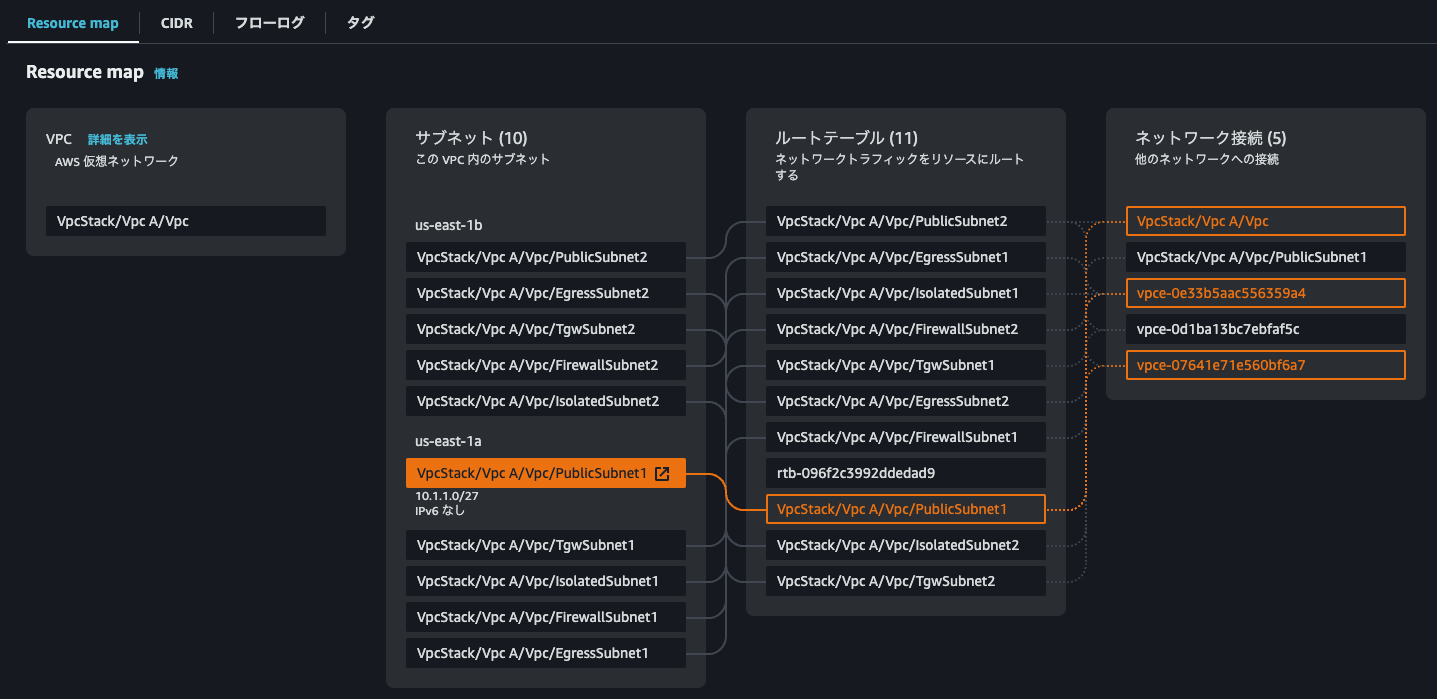This screenshot has height=699, width=1437.
Task: Click the highlighted PublicSubnet1 route table
Action: [x=905, y=509]
